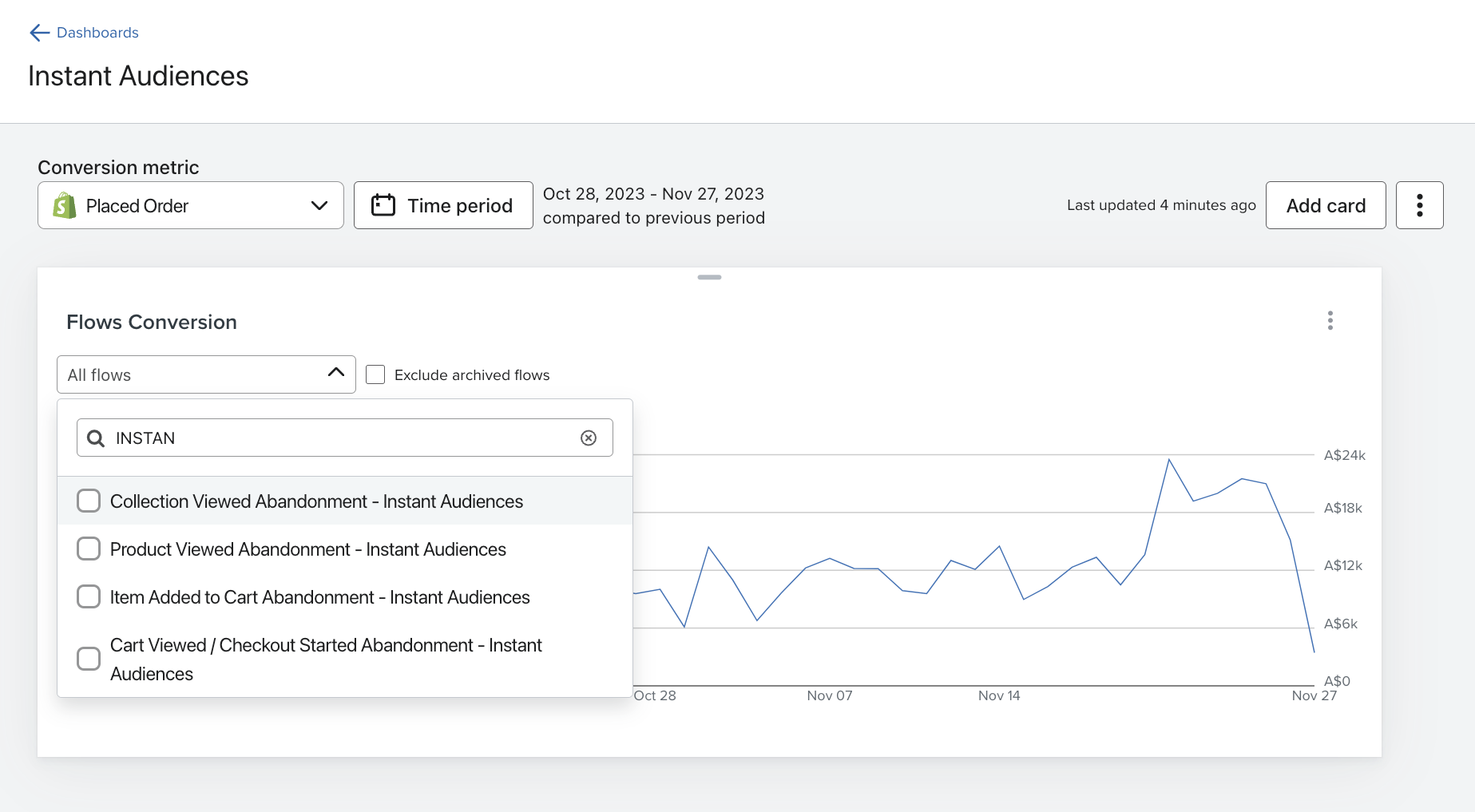Open the Dashboards link
This screenshot has width=1475, height=812.
pyautogui.click(x=97, y=33)
